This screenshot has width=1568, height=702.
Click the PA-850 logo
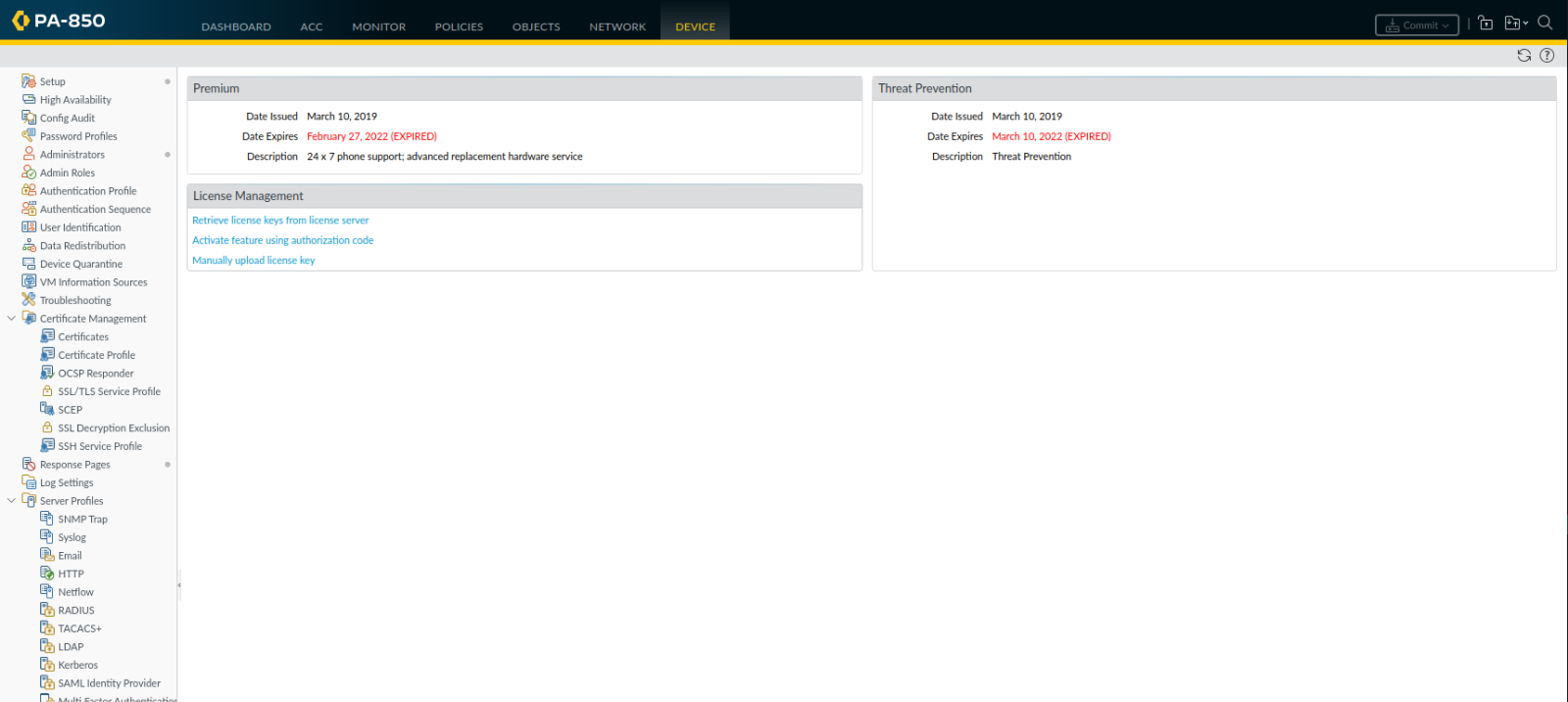[59, 21]
